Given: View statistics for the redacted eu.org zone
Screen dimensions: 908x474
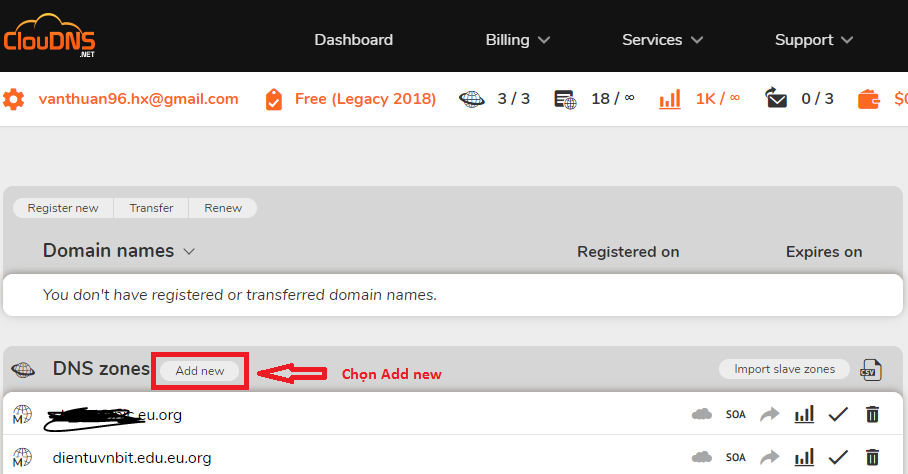Looking at the screenshot, I should click(804, 414).
